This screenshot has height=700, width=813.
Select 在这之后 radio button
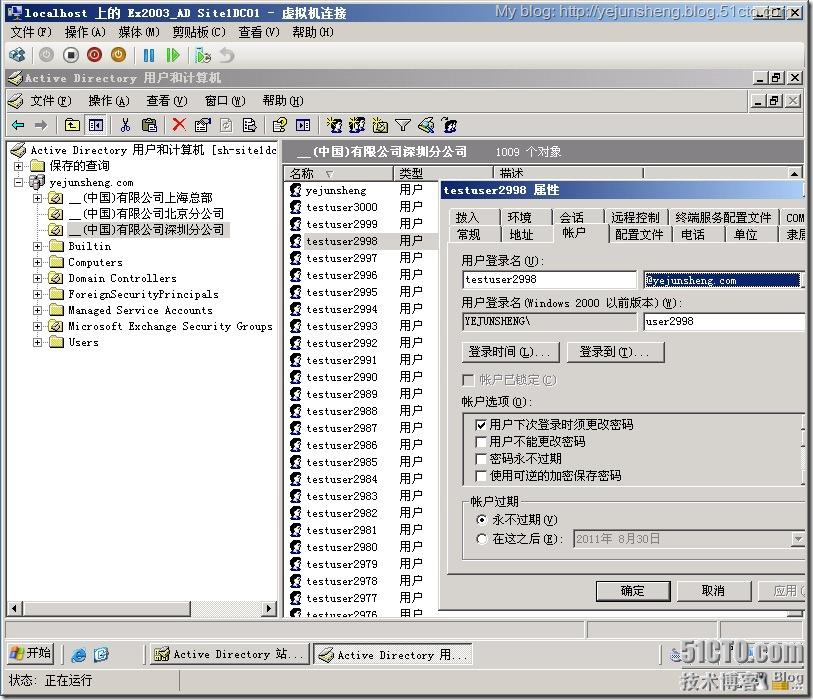(x=482, y=539)
